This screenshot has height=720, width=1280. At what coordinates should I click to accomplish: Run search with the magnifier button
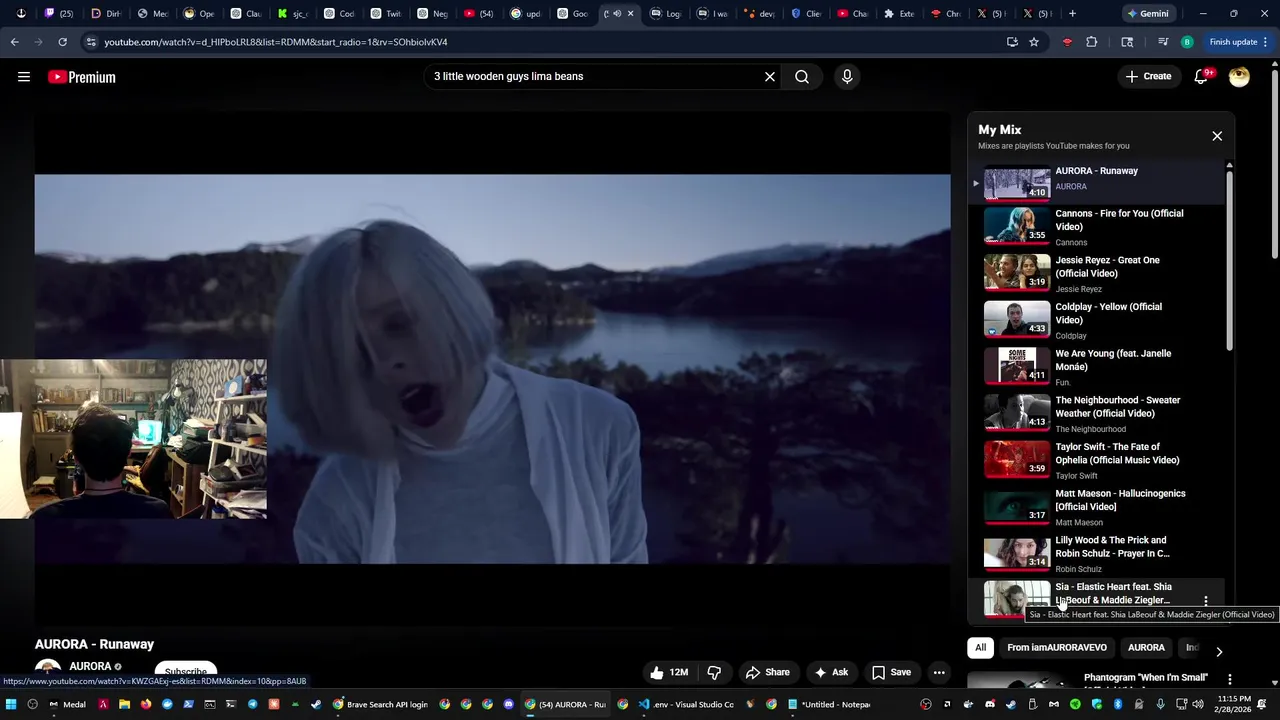[802, 77]
